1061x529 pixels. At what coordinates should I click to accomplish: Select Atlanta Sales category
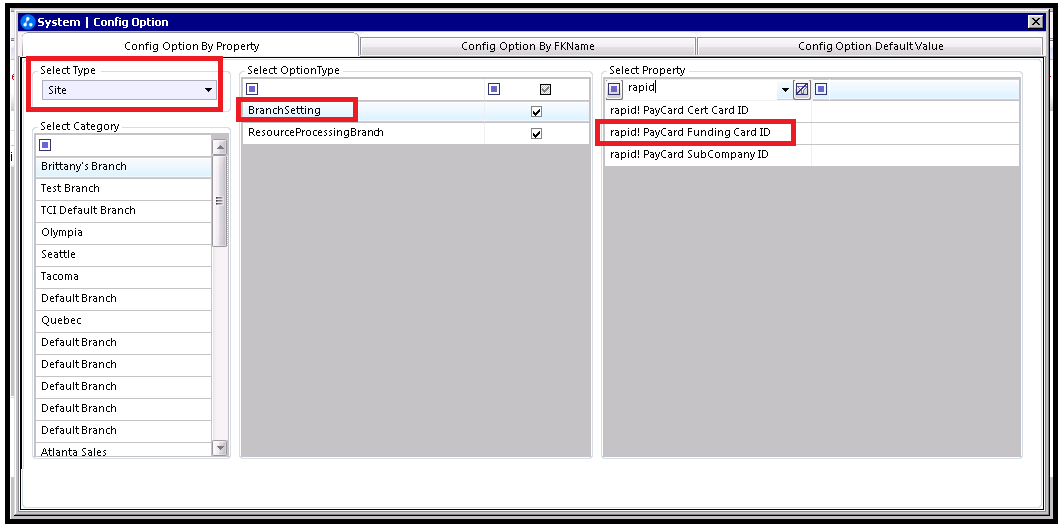pos(124,451)
